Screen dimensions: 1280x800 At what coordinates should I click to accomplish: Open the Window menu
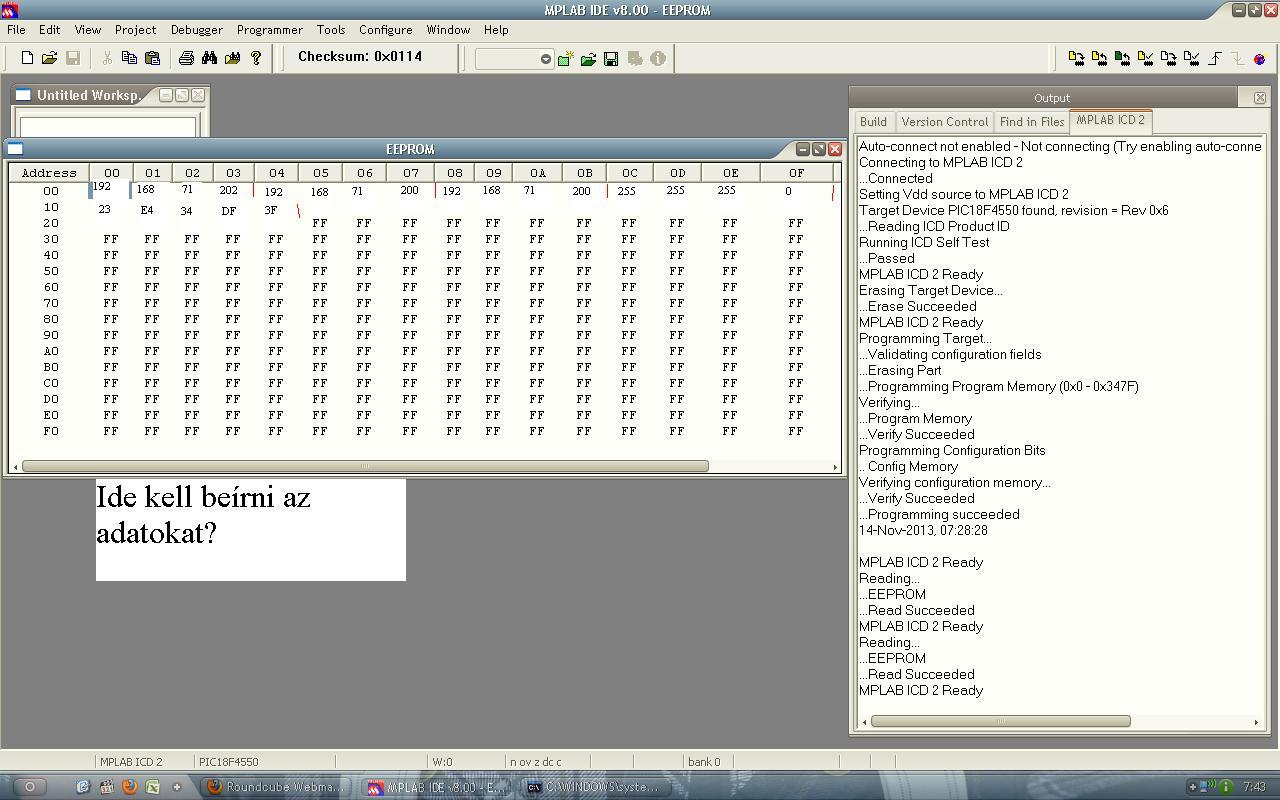448,30
